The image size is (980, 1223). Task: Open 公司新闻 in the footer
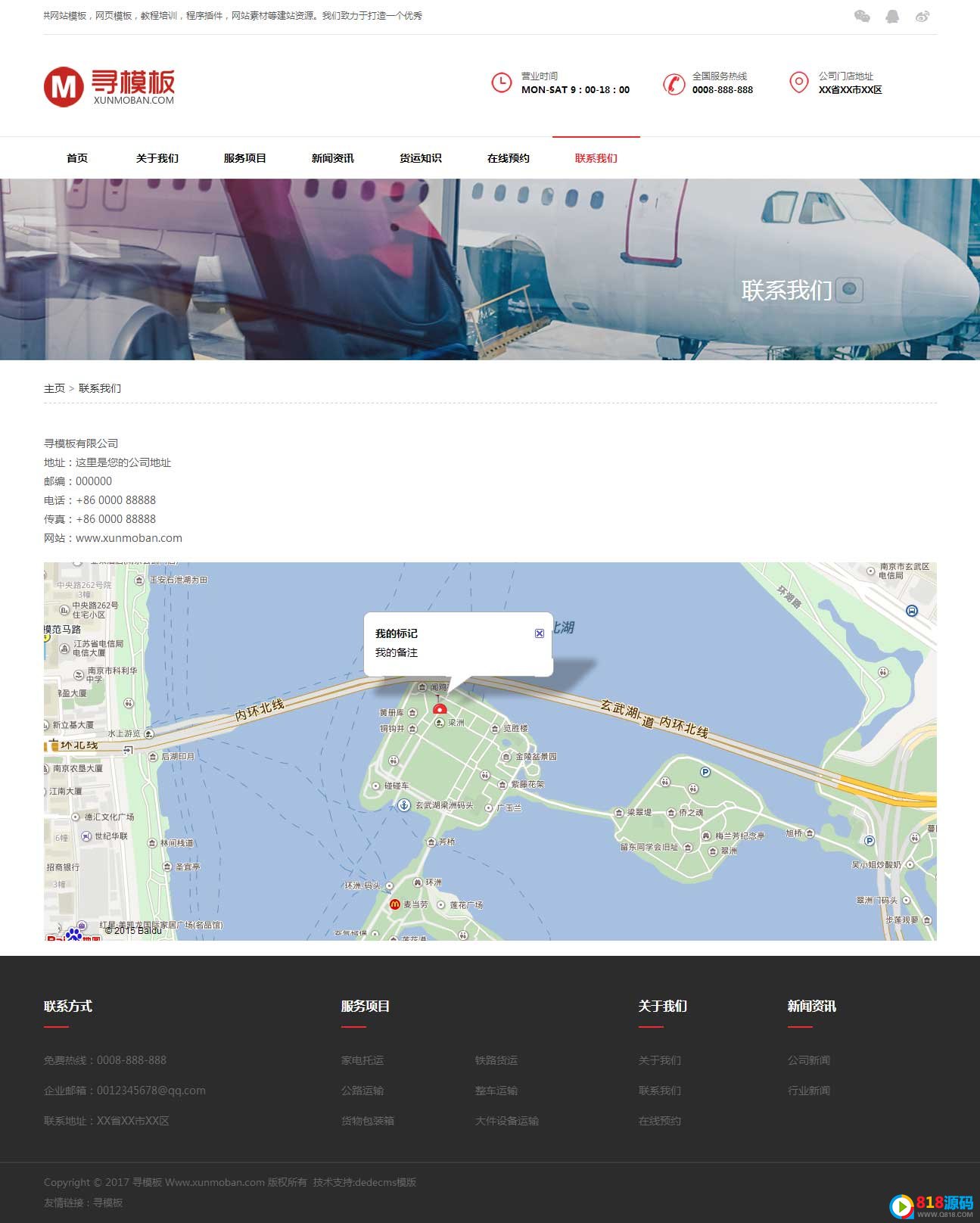(x=809, y=1060)
